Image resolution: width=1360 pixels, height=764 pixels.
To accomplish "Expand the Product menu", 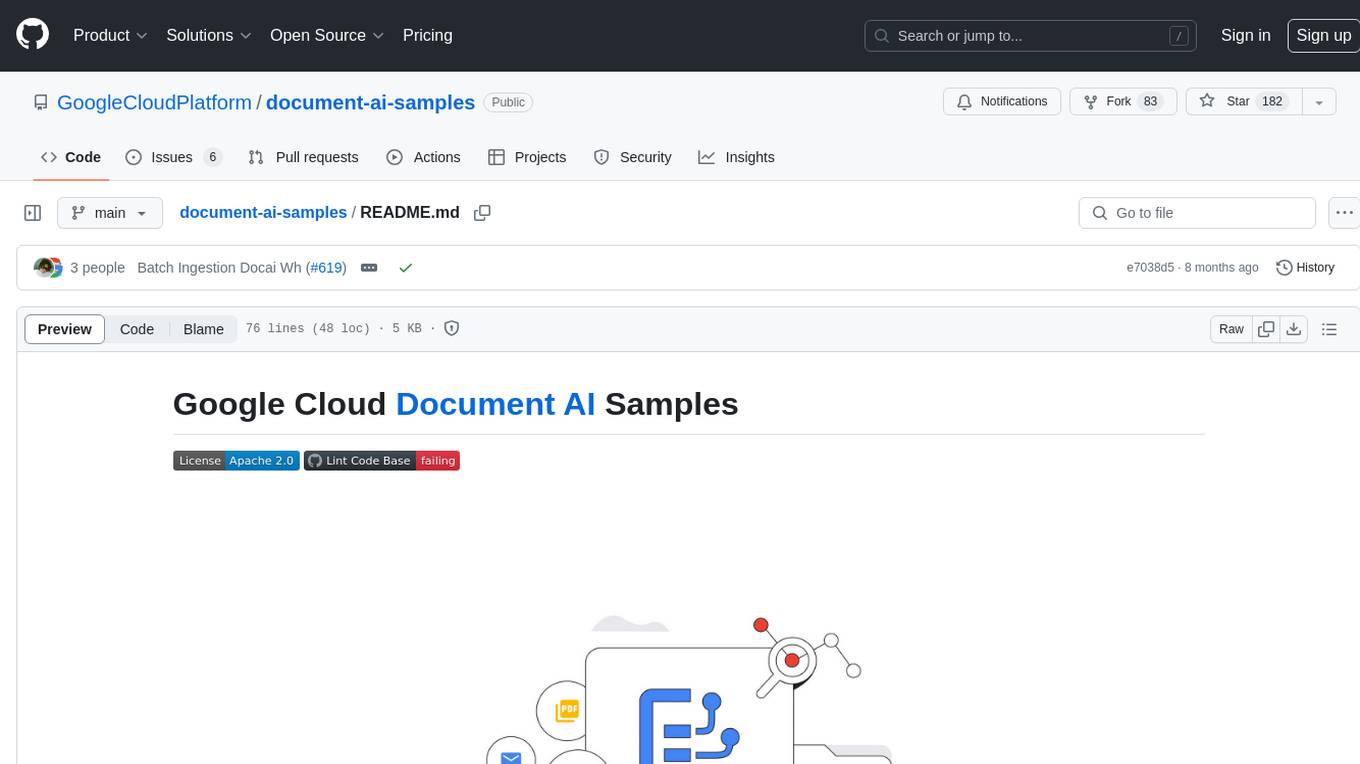I will pos(110,35).
